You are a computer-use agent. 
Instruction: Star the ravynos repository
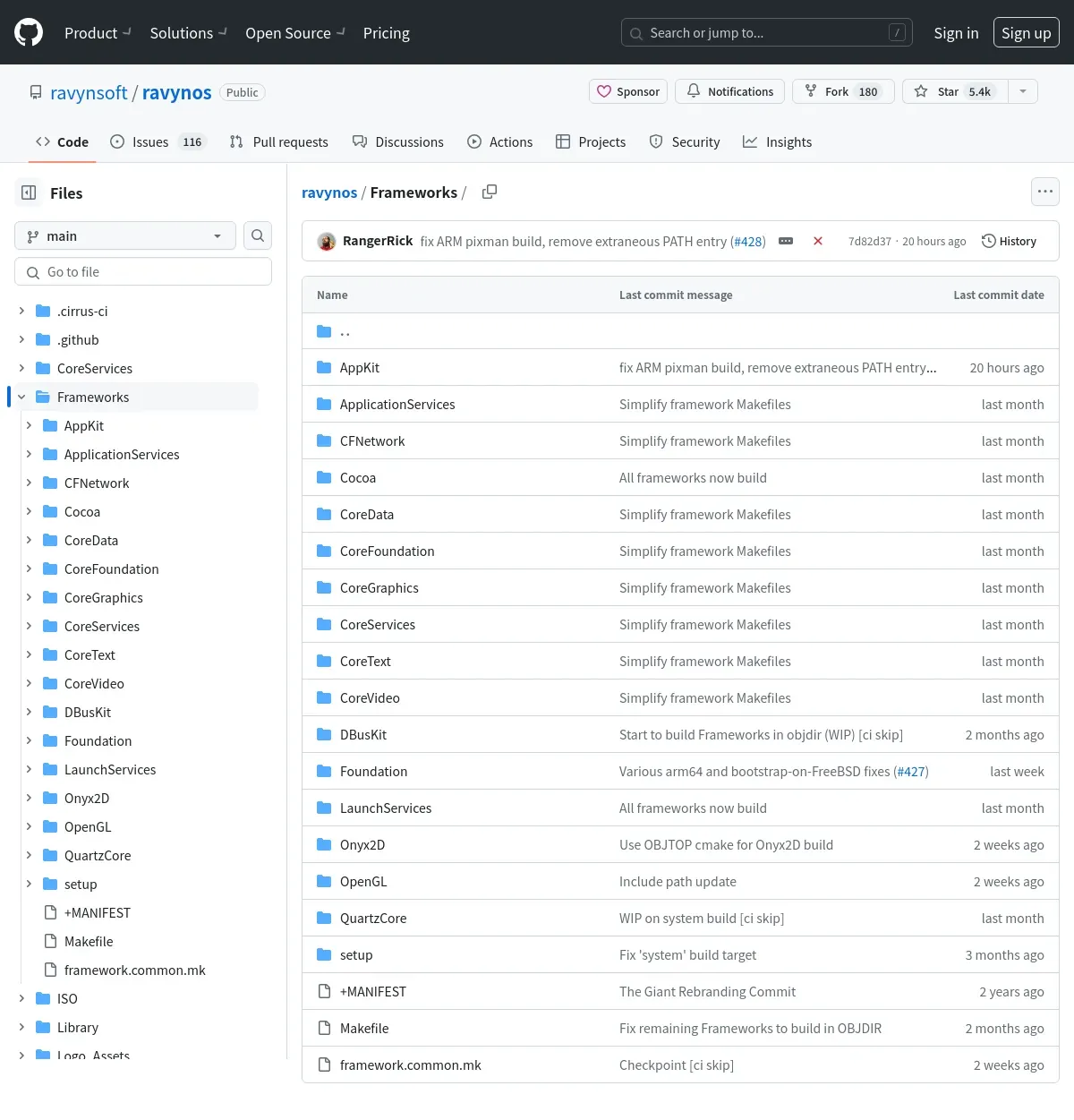coord(955,91)
